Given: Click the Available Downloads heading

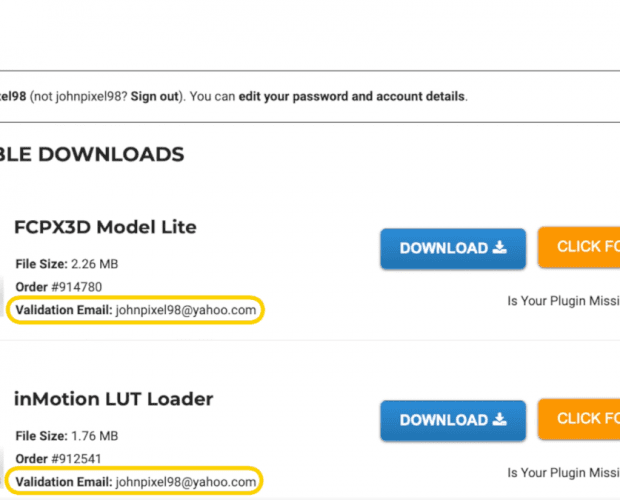Looking at the screenshot, I should coord(92,154).
